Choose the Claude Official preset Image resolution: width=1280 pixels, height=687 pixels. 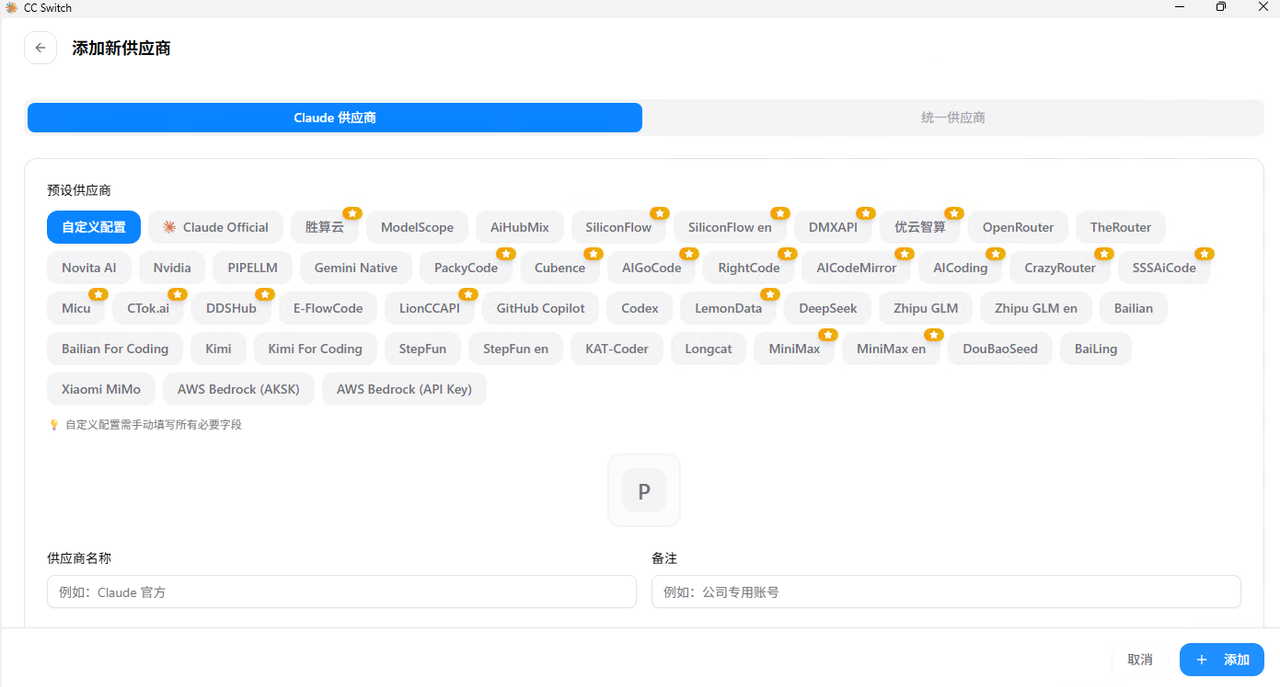pyautogui.click(x=216, y=227)
